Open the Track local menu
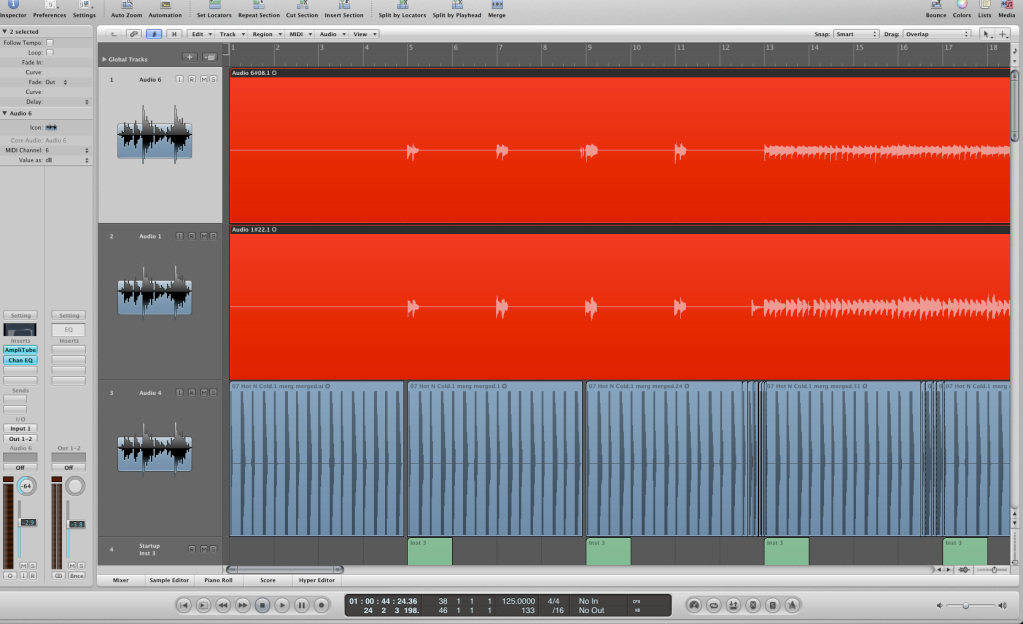Viewport: 1023px width, 624px height. [232, 34]
